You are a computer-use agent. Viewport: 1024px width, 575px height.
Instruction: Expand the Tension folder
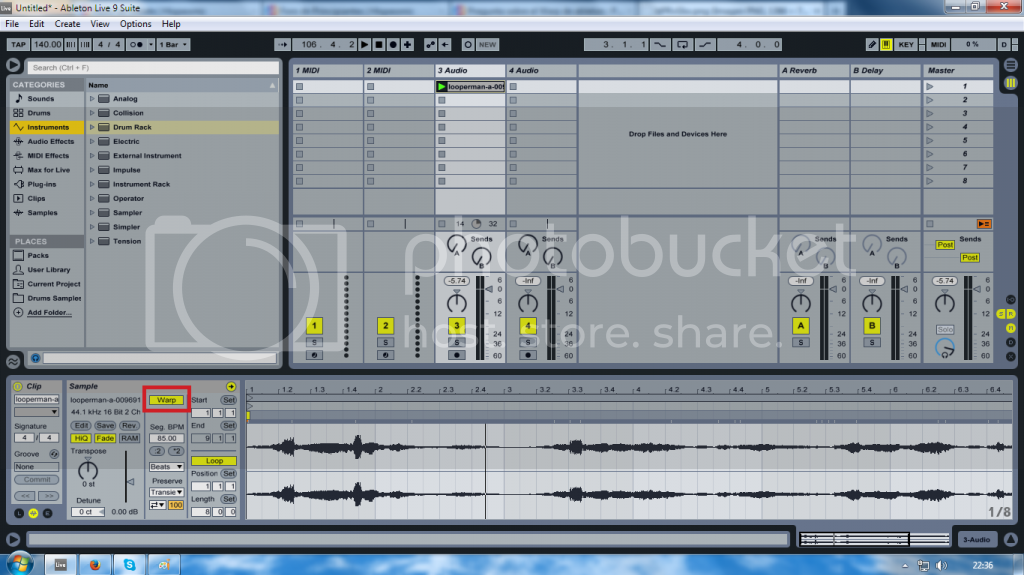[92, 241]
